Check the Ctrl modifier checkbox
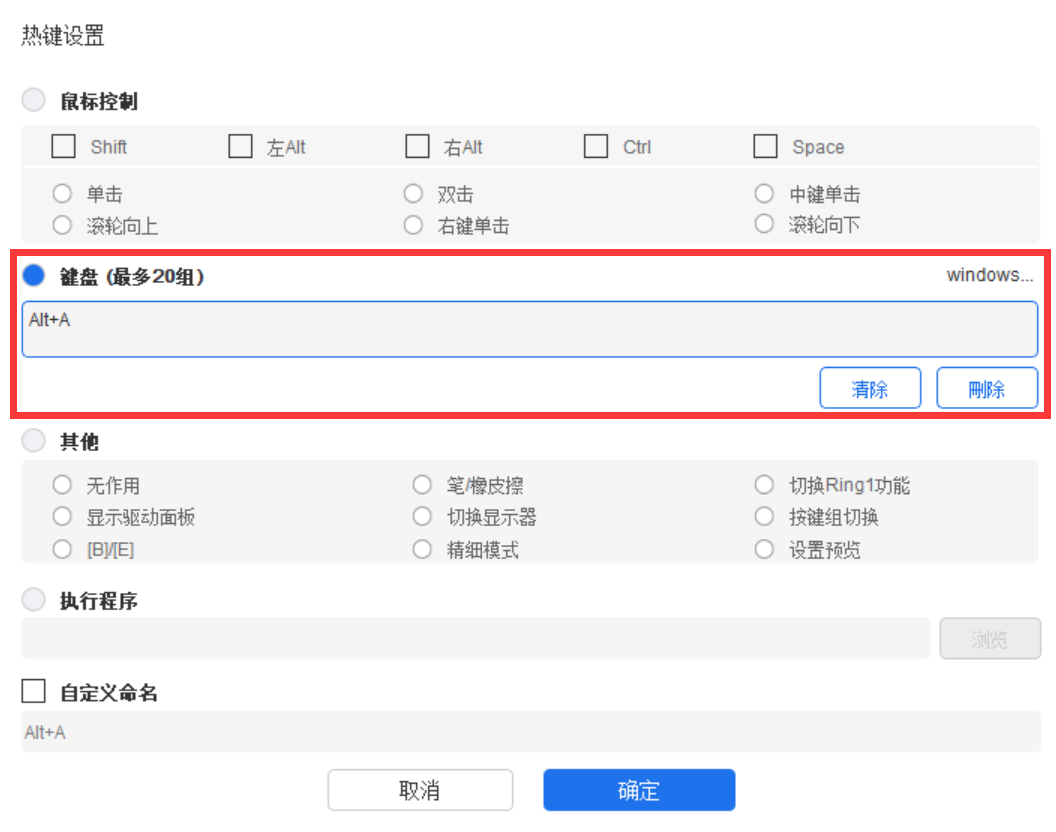 coord(596,146)
